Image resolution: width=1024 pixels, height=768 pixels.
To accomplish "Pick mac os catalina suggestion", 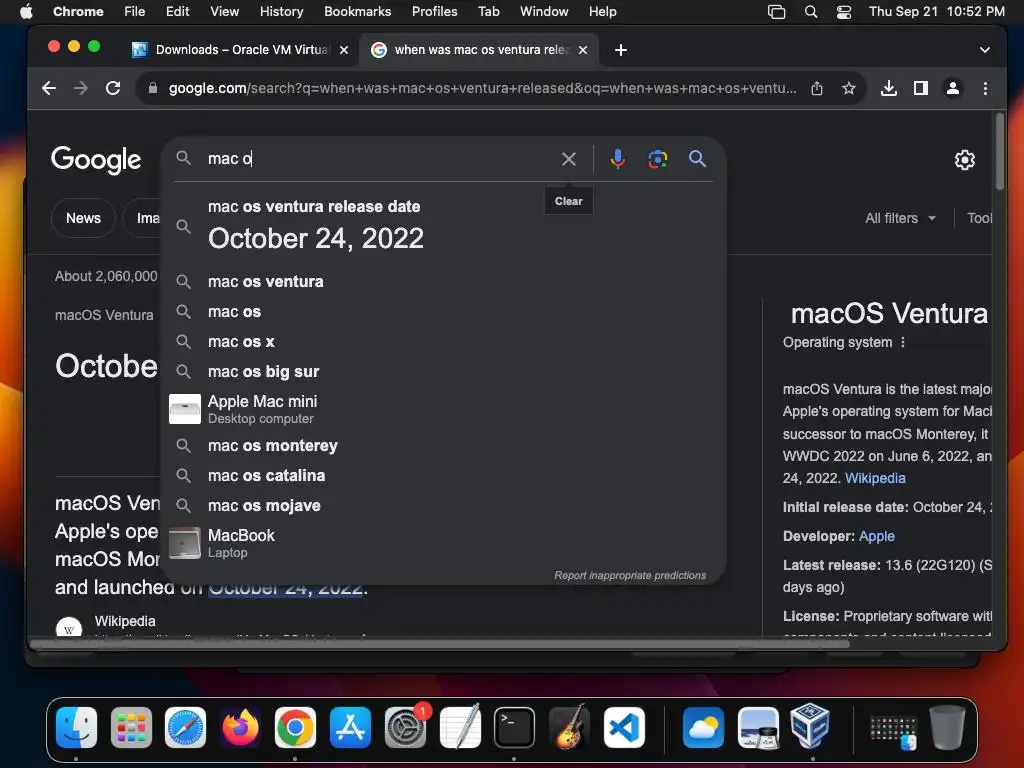I will click(x=444, y=475).
